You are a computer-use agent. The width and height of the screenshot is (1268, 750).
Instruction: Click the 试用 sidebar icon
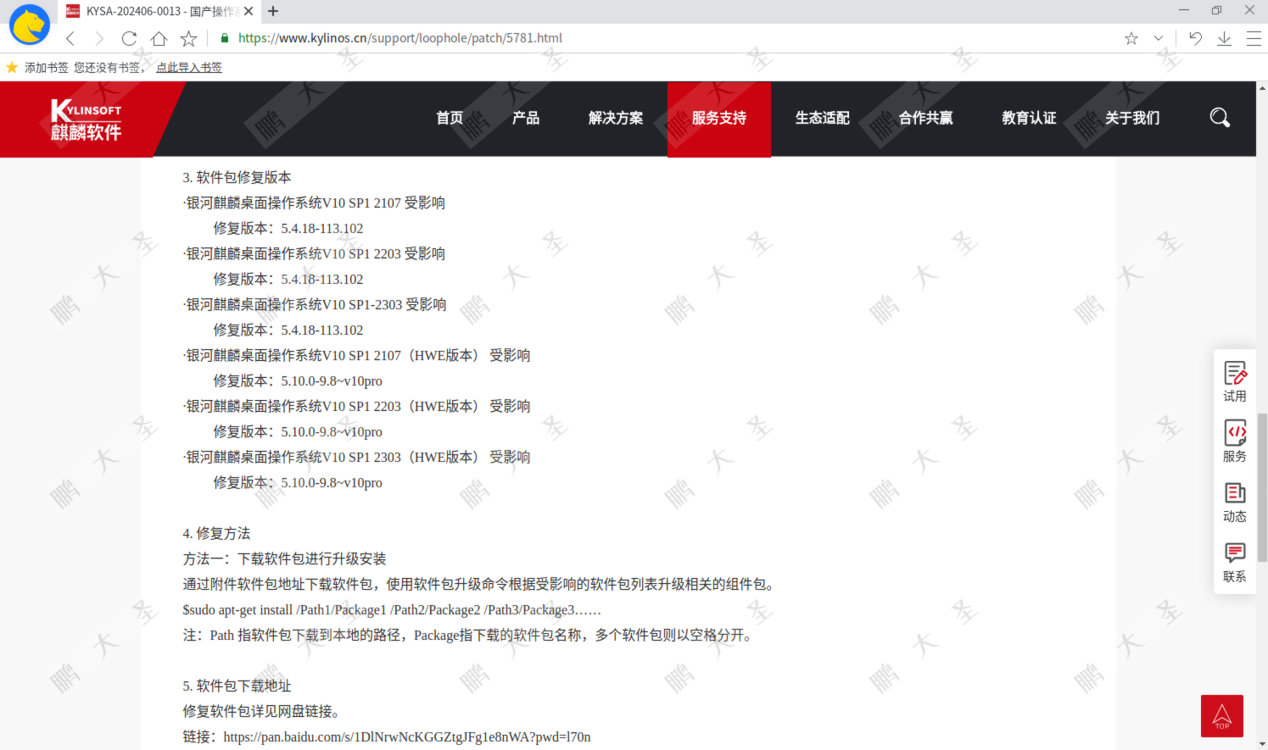[x=1235, y=381]
